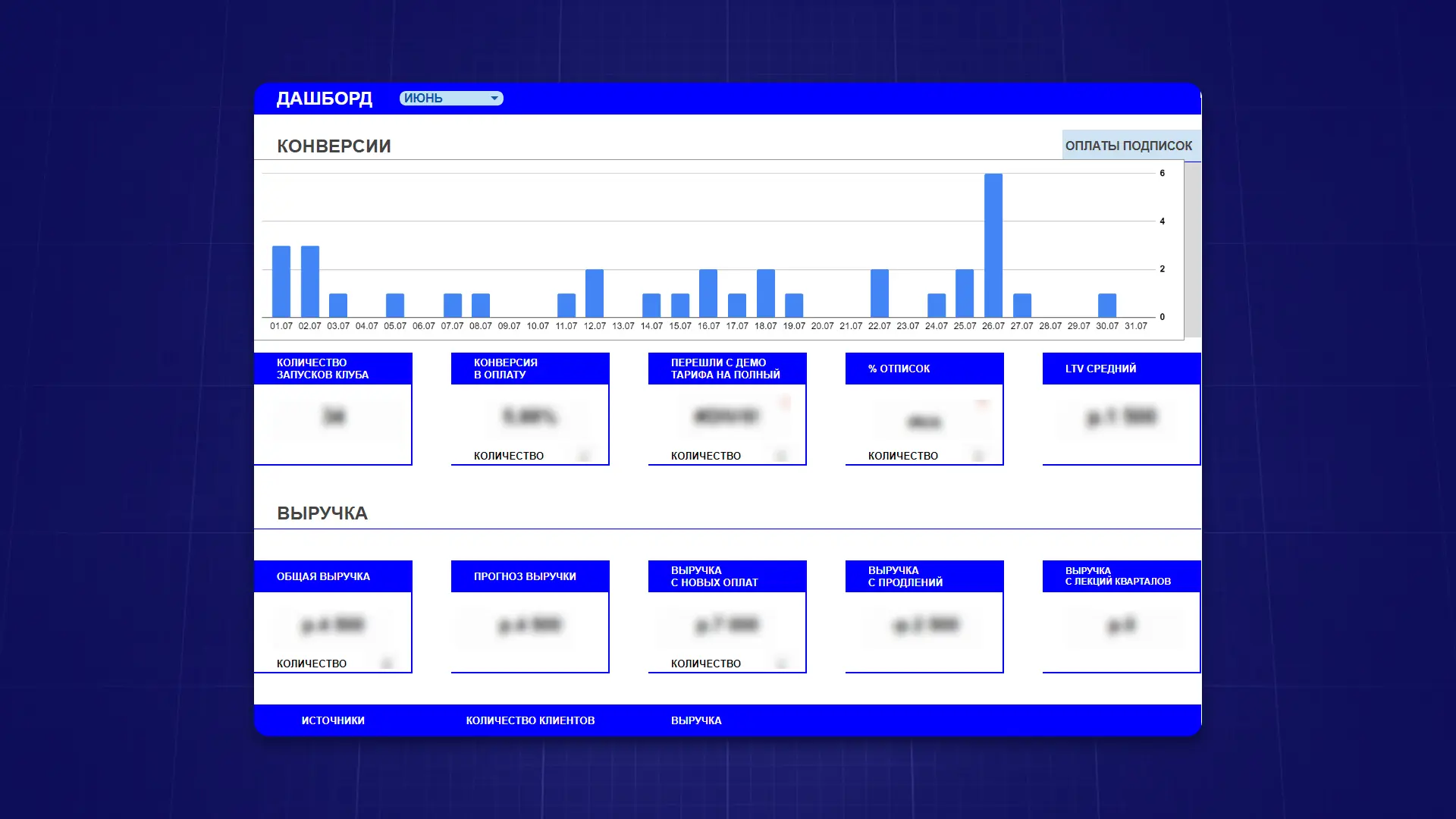Click the vertical scrollbar beside the chart
This screenshot has width=1456, height=819.
pos(1192,250)
